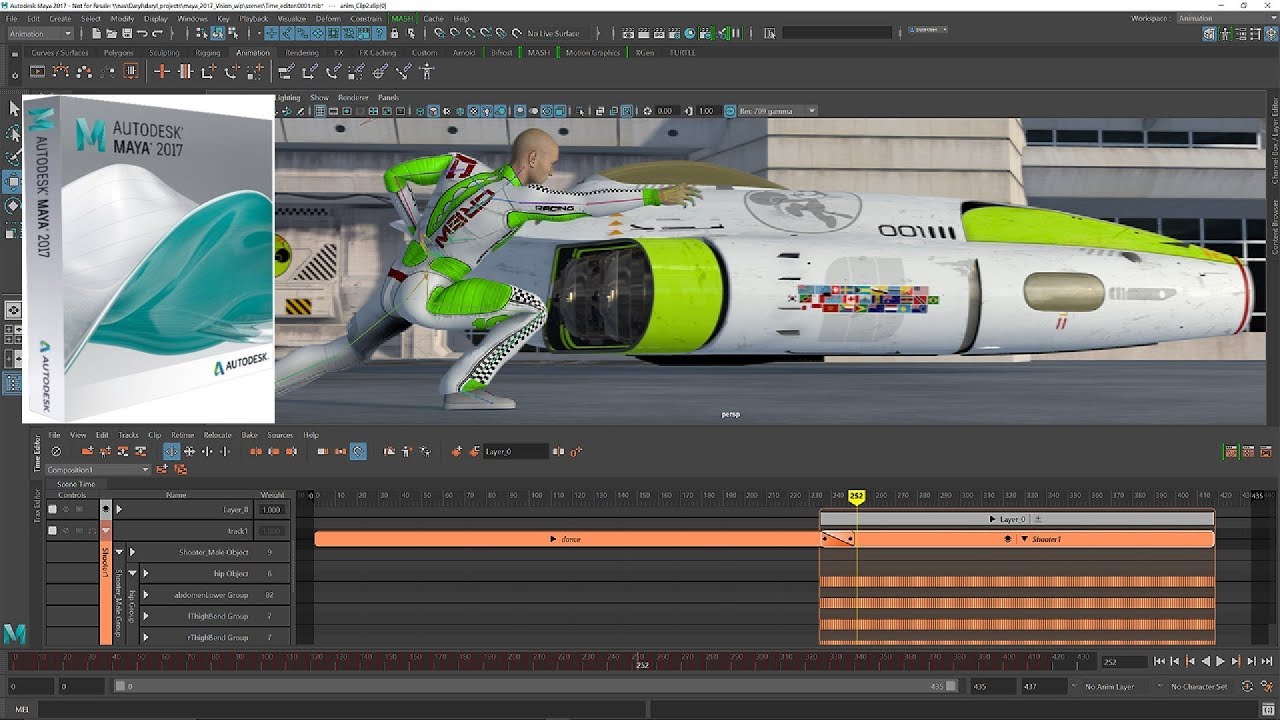This screenshot has height=720, width=1280.
Task: Click the Redo arrow icon
Action: (158, 33)
